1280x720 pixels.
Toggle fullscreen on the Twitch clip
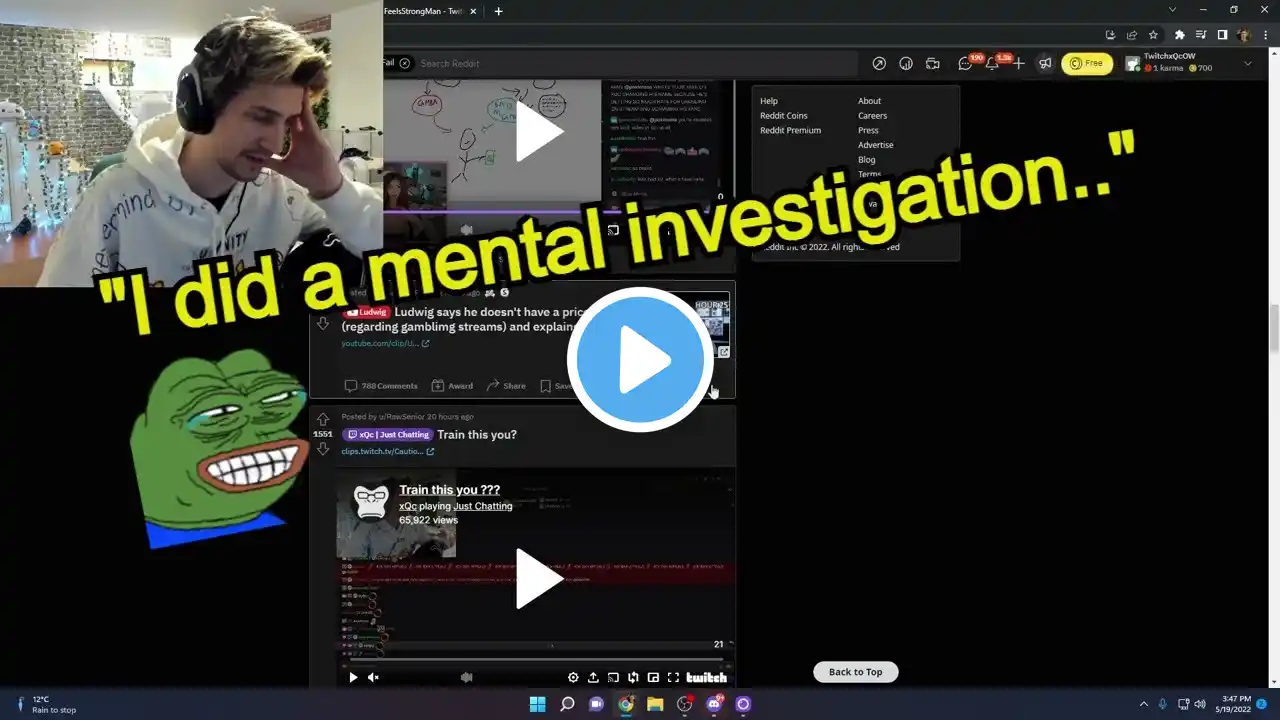coord(673,677)
